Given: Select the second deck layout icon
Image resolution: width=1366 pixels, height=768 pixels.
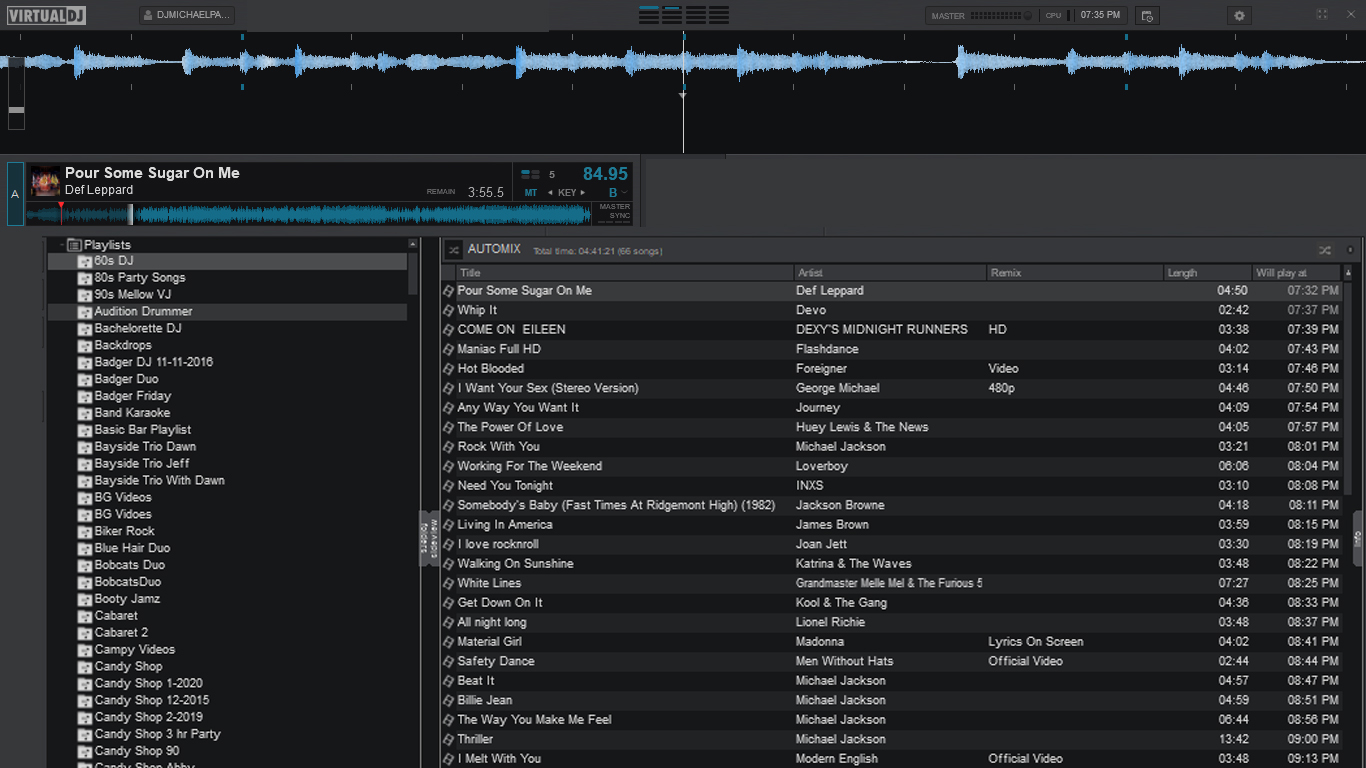Looking at the screenshot, I should point(672,15).
